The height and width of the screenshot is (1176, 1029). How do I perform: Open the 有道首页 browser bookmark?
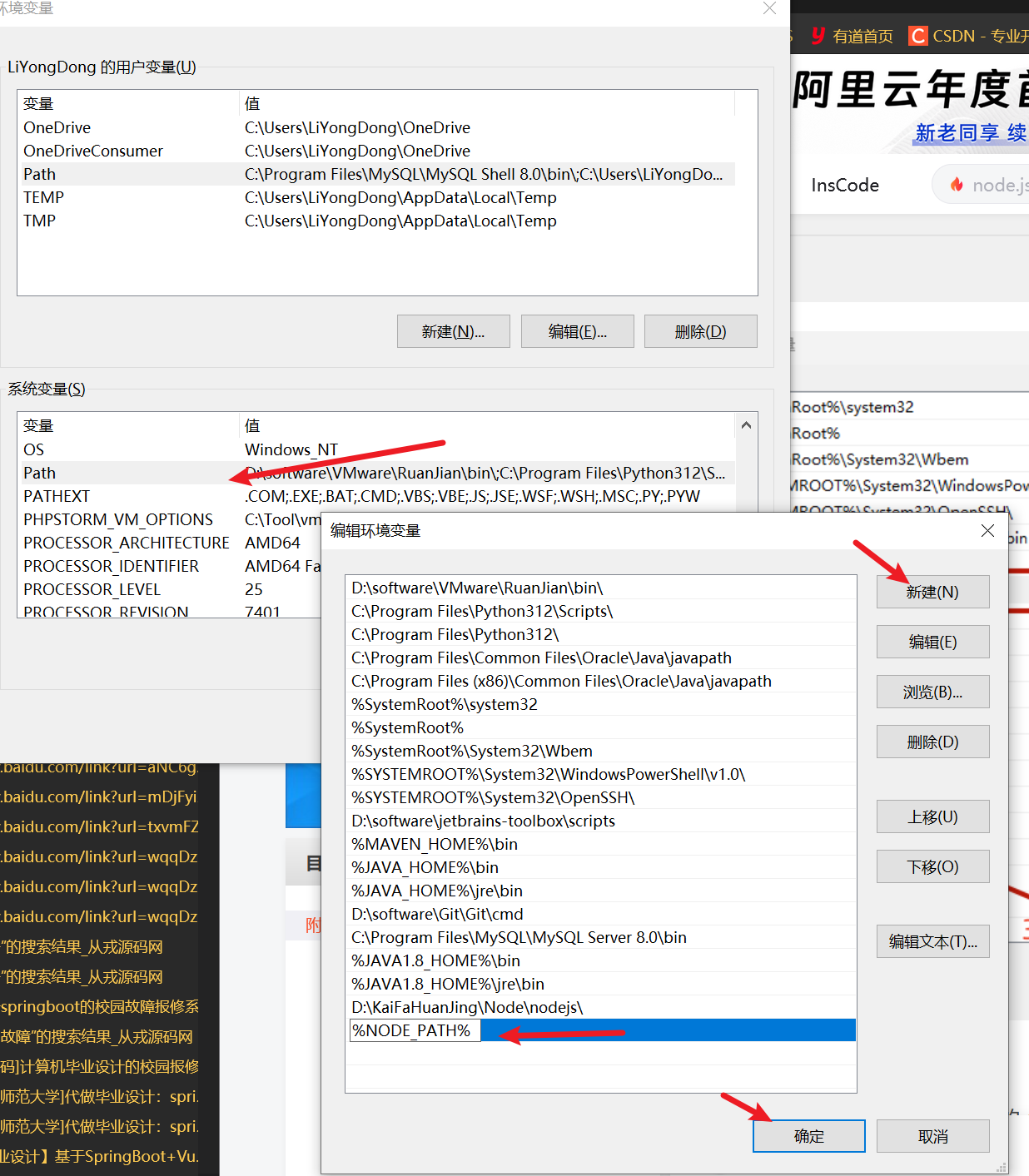pyautogui.click(x=852, y=36)
